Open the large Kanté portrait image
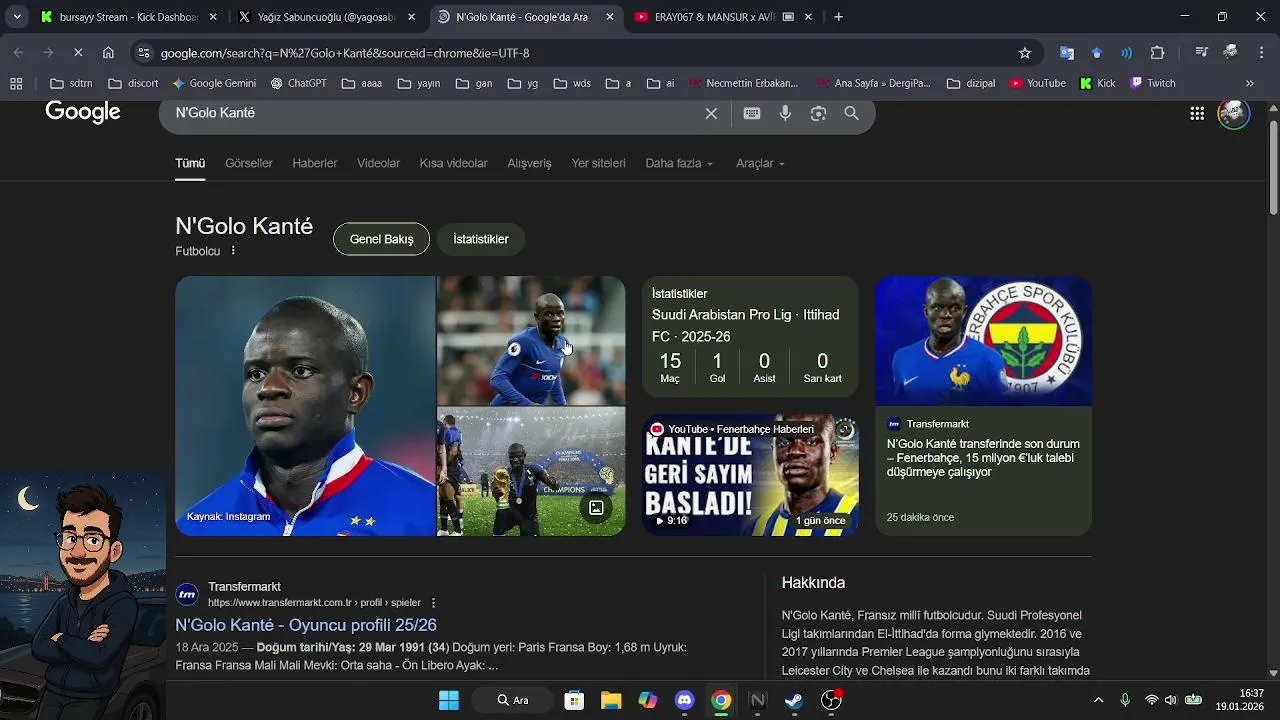This screenshot has width=1280, height=720. click(305, 406)
